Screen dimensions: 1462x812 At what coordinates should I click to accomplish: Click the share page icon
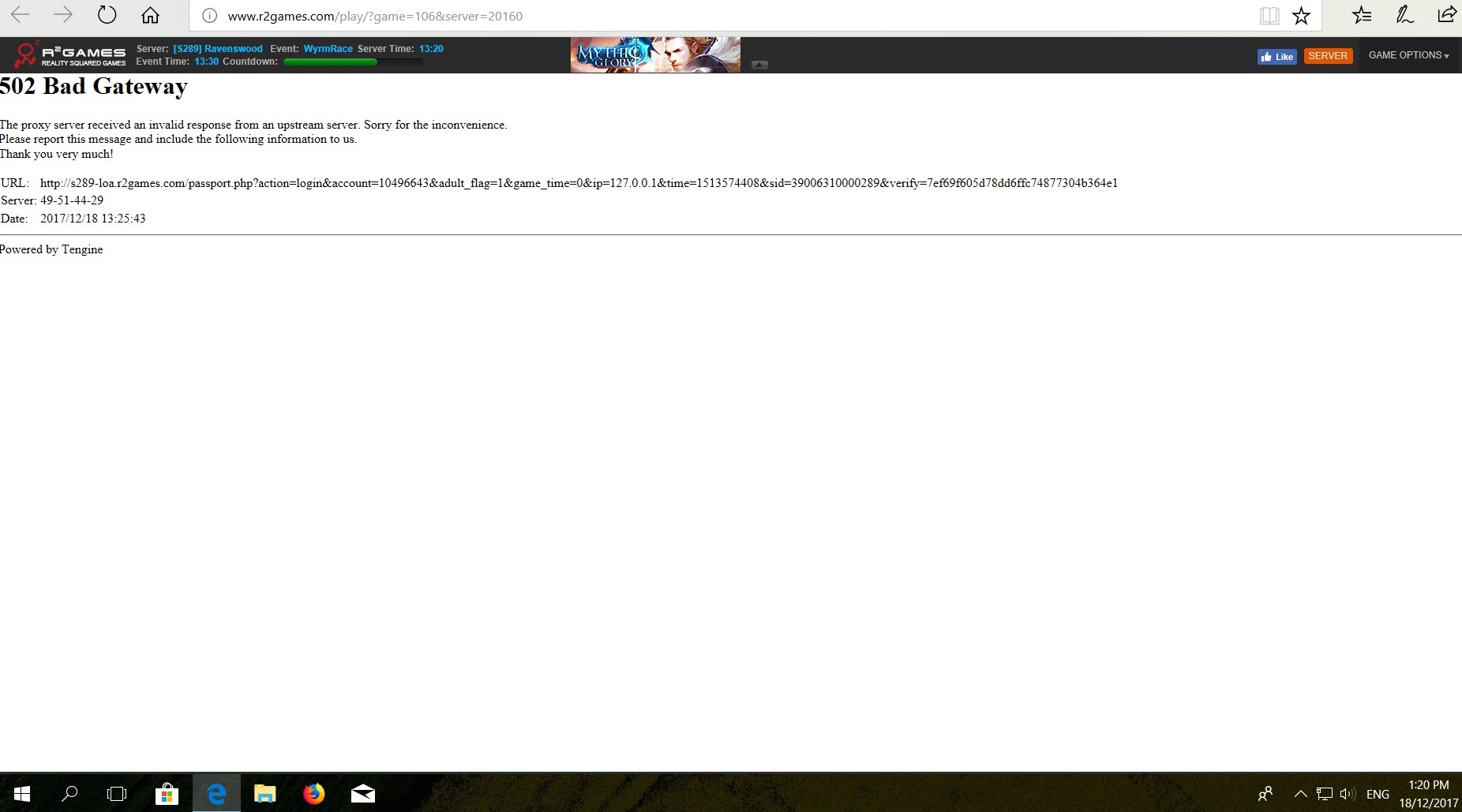point(1446,16)
